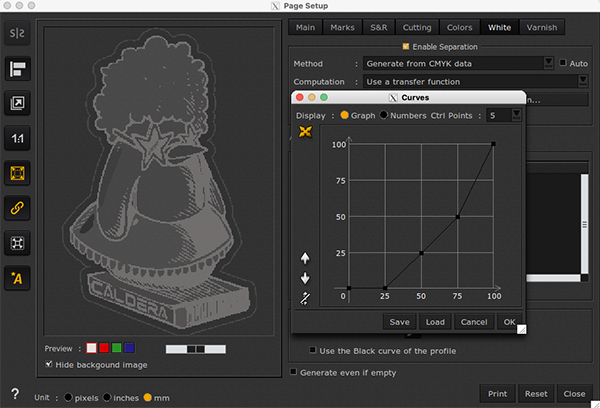This screenshot has height=408, width=600.
Task: Click the Curves window resize grip
Action: tap(522, 329)
